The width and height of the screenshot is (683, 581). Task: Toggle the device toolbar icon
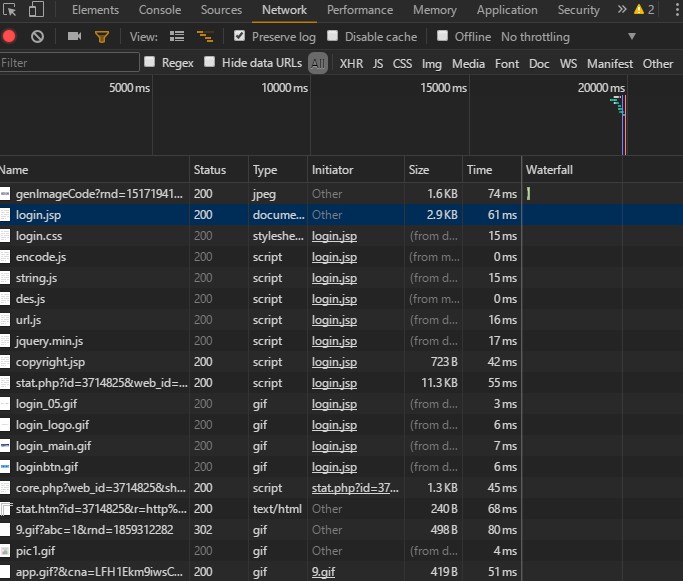(x=35, y=10)
